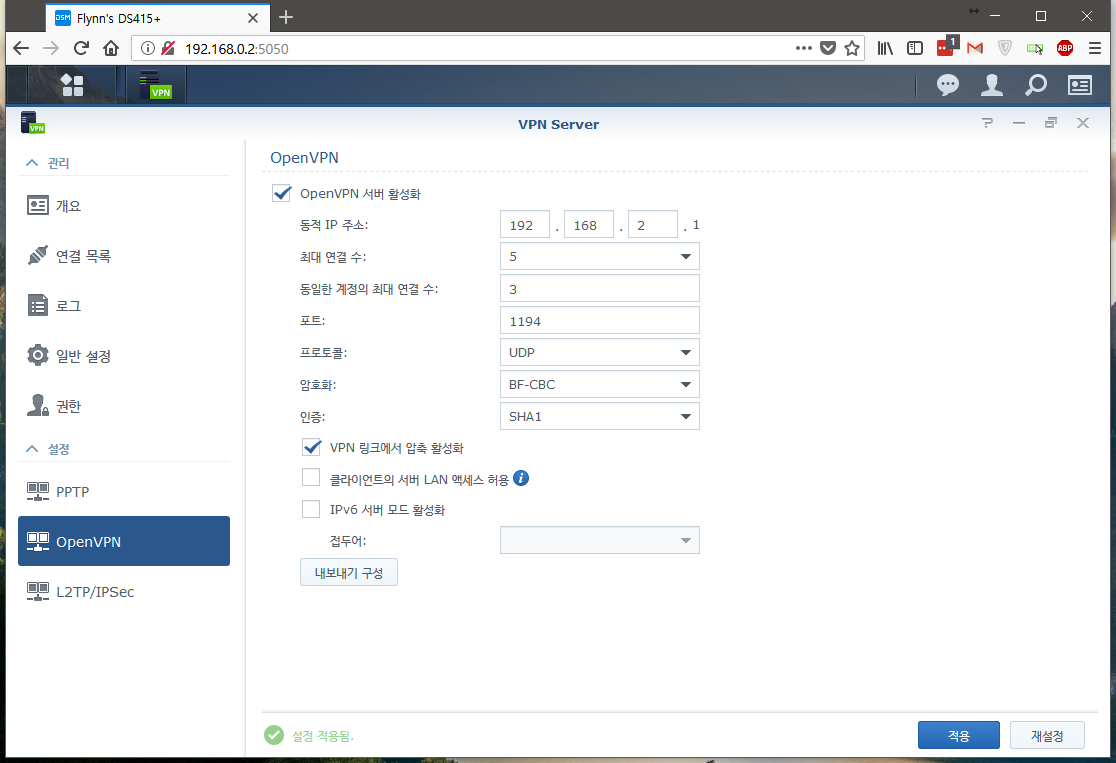Click shield extension icon in toolbar
1116x763 pixels.
[1005, 48]
